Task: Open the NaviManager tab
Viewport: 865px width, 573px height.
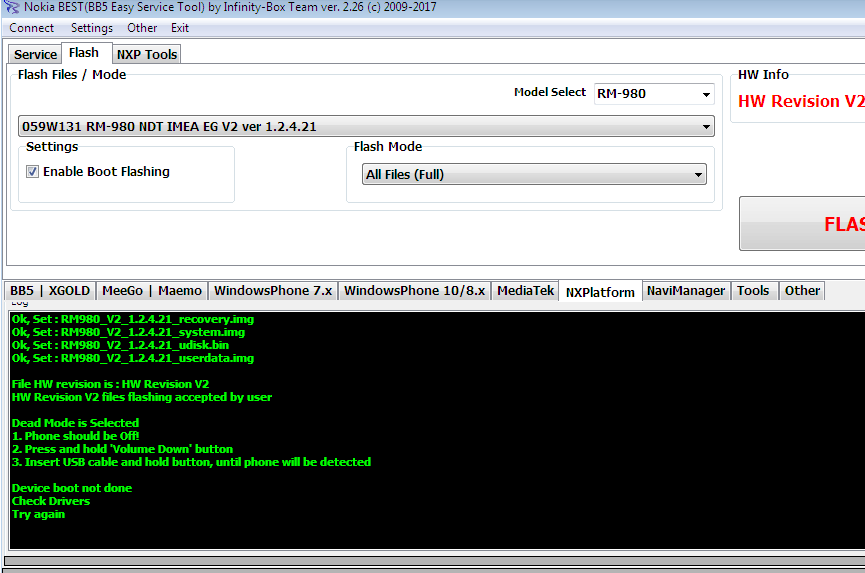Action: pyautogui.click(x=686, y=291)
